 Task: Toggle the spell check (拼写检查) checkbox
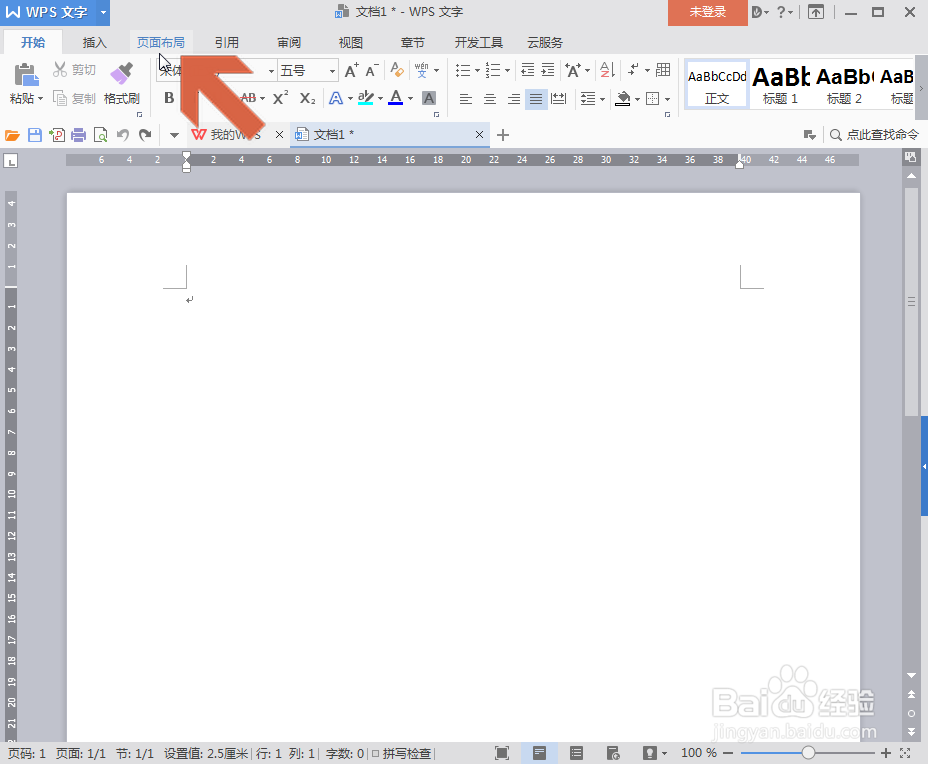(x=375, y=753)
